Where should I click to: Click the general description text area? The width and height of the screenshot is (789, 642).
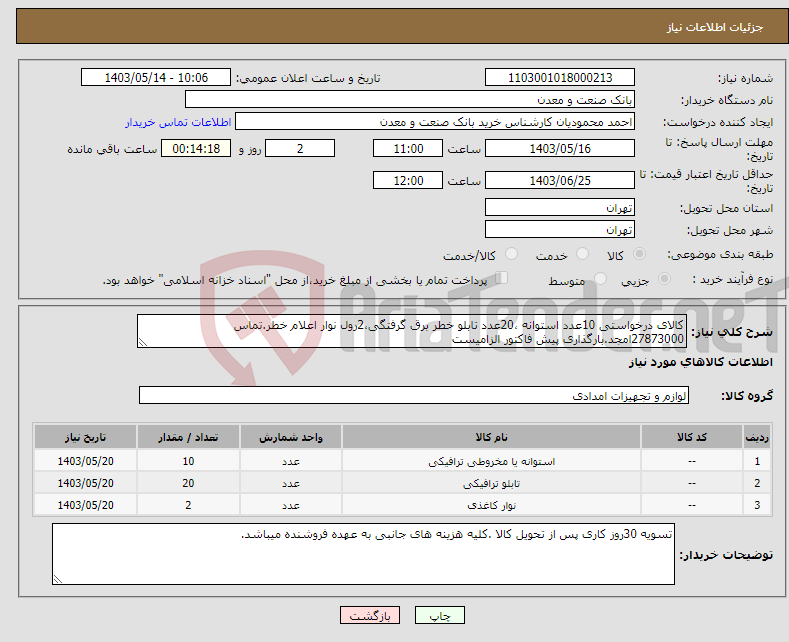click(x=412, y=331)
